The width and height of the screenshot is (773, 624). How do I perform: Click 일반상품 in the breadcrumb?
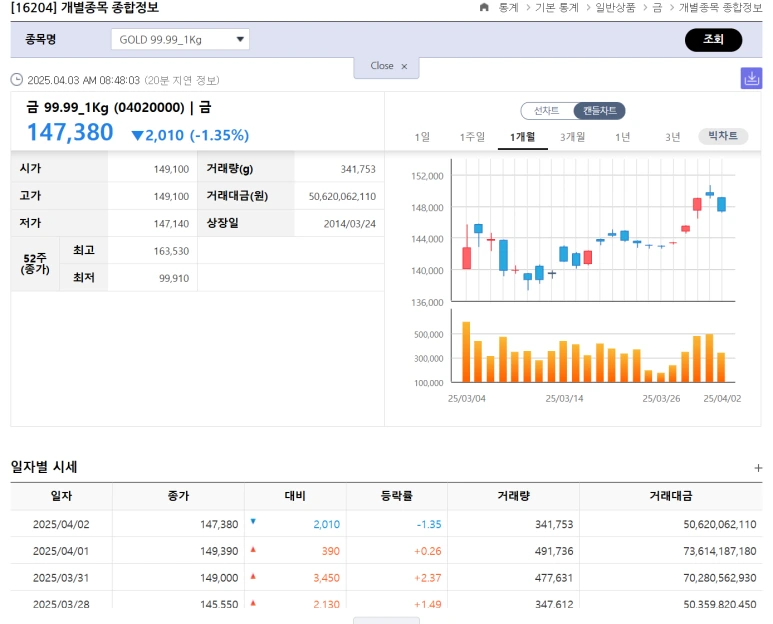(x=615, y=7)
